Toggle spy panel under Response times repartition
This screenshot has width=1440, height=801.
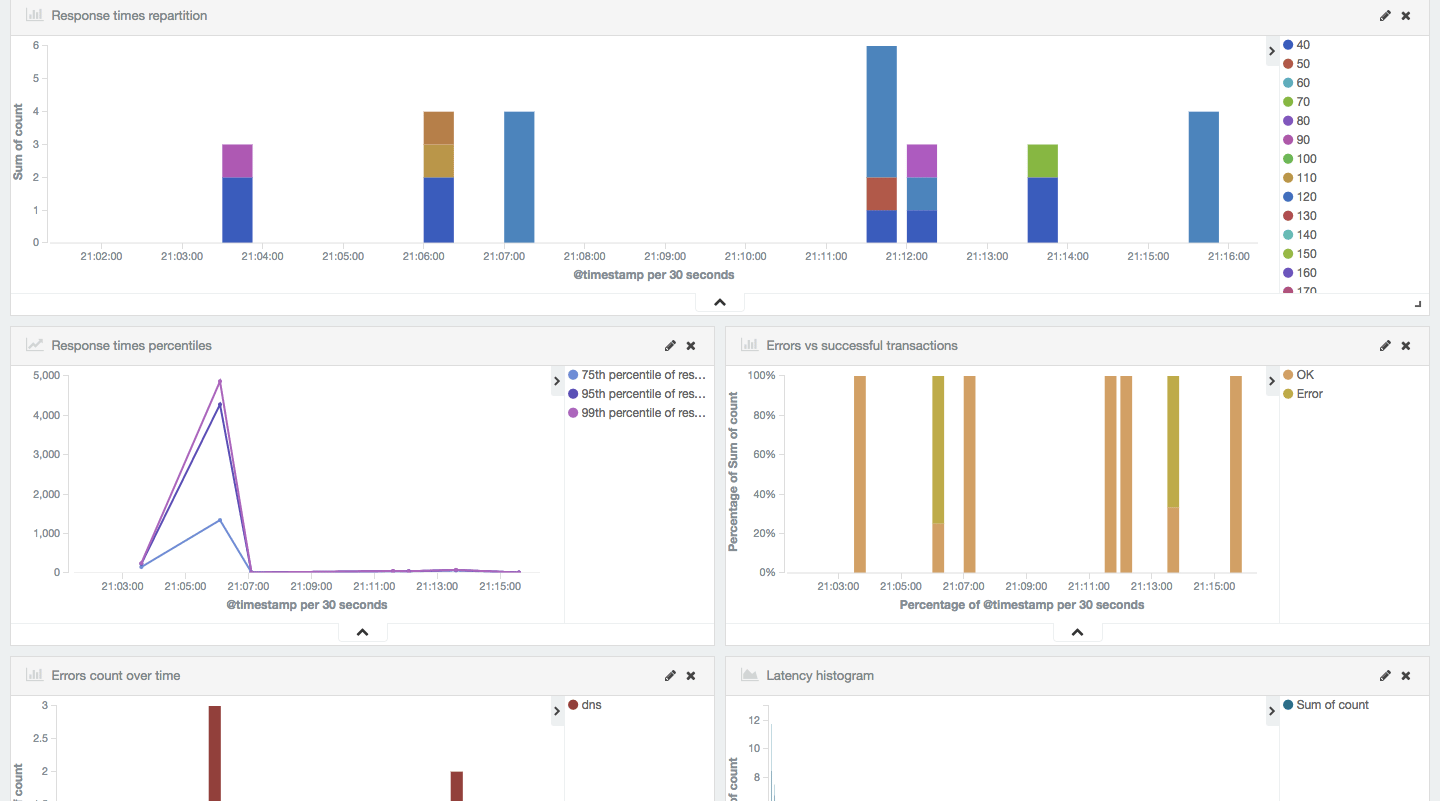coord(720,302)
